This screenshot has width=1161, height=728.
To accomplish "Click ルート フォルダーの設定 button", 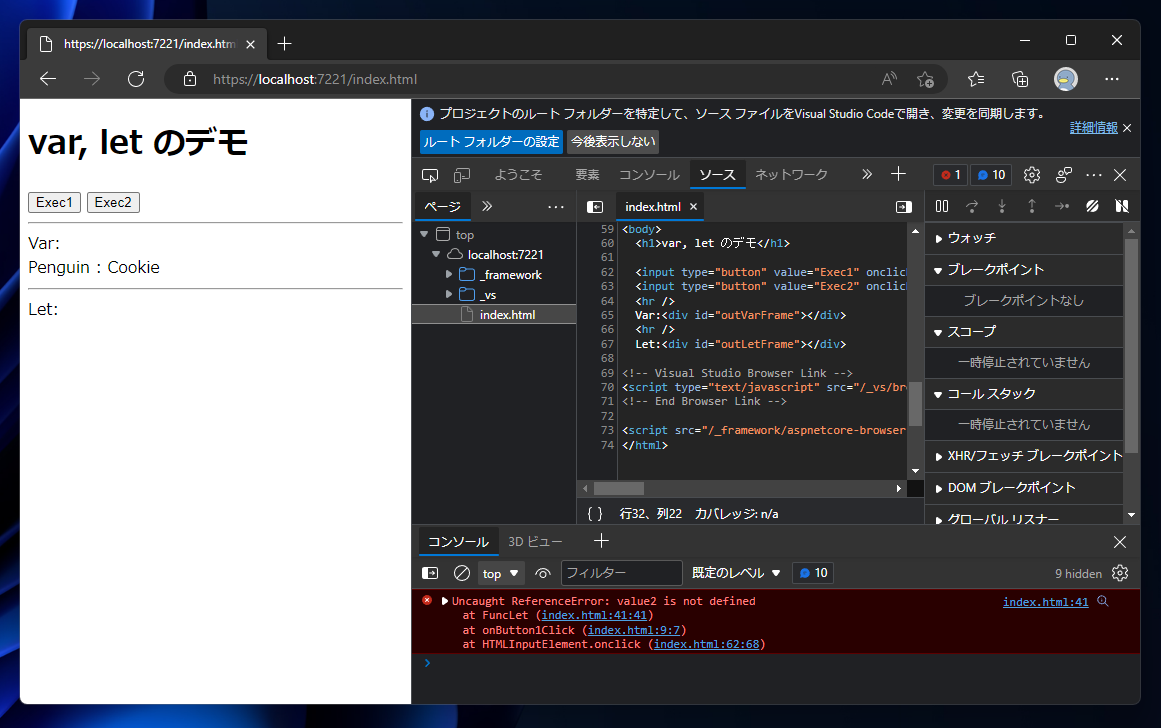I will [491, 141].
